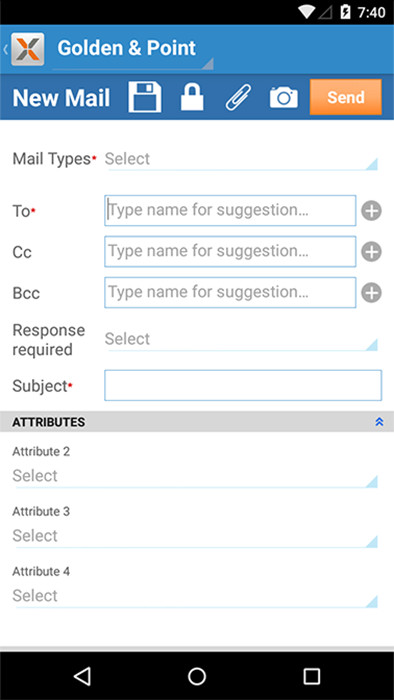
Task: Tap the Android back navigation button
Action: tap(83, 676)
